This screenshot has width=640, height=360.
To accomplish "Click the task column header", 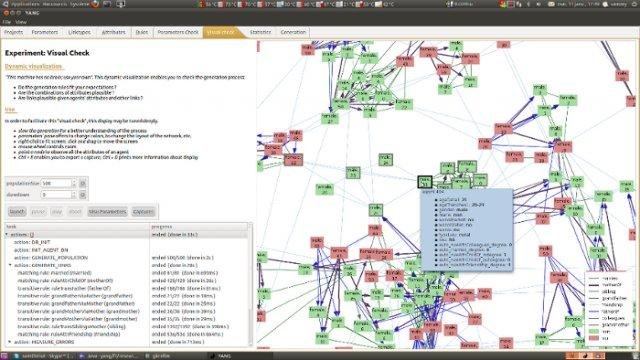I will 77,227.
